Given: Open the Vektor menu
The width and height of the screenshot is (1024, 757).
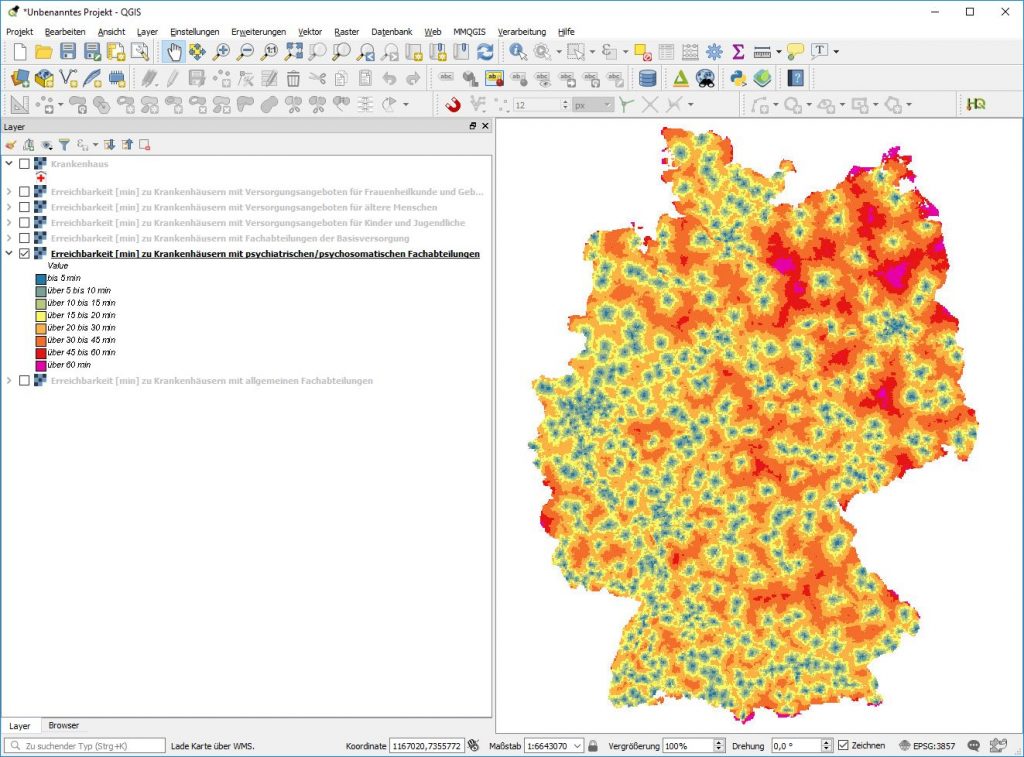Looking at the screenshot, I should [x=310, y=31].
